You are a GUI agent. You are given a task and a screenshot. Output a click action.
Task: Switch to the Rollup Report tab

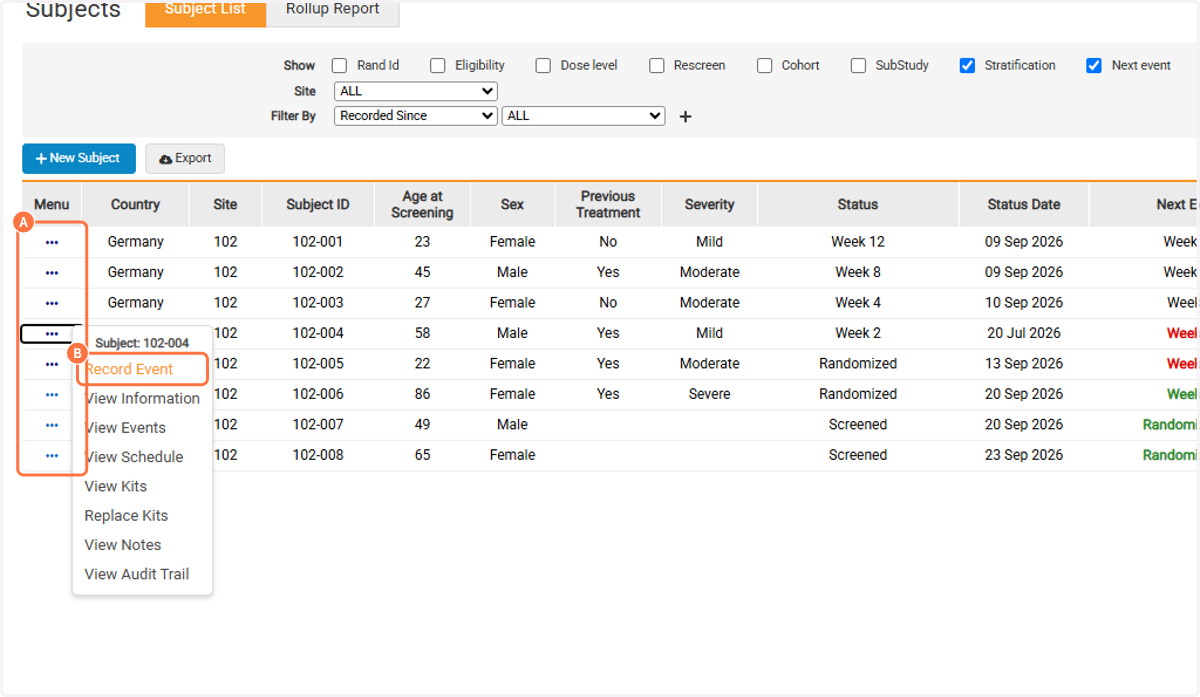coord(333,11)
